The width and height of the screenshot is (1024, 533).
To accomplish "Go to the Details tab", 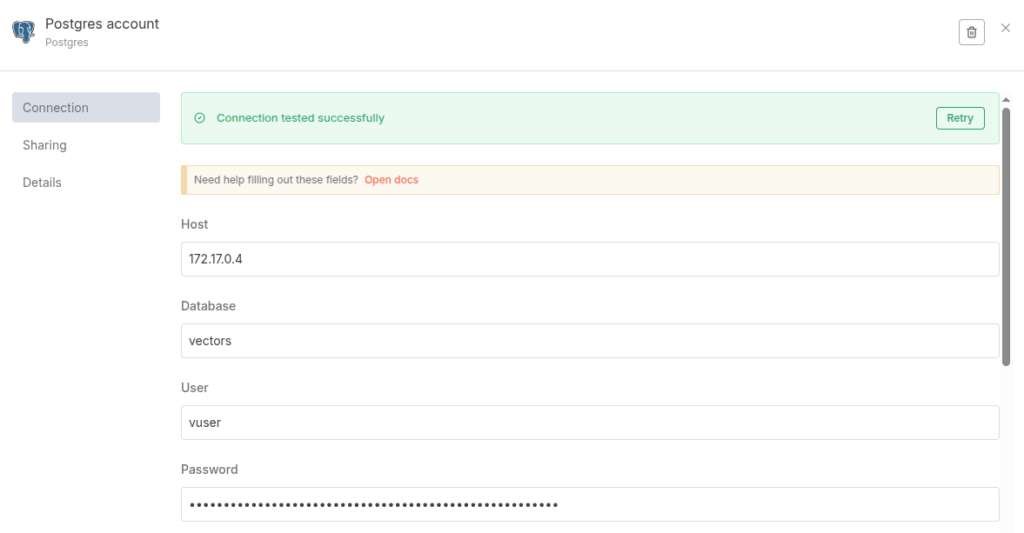I will coord(42,183).
